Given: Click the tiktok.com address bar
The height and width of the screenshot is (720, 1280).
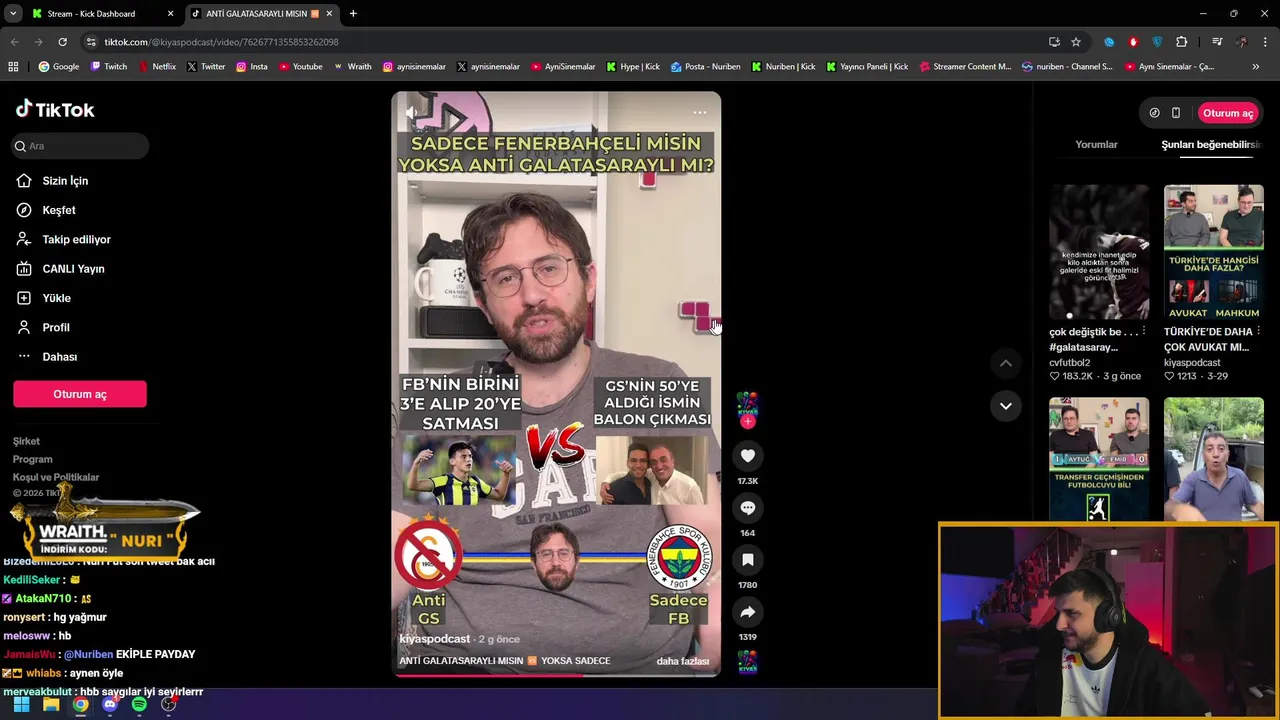Looking at the screenshot, I should [560, 42].
